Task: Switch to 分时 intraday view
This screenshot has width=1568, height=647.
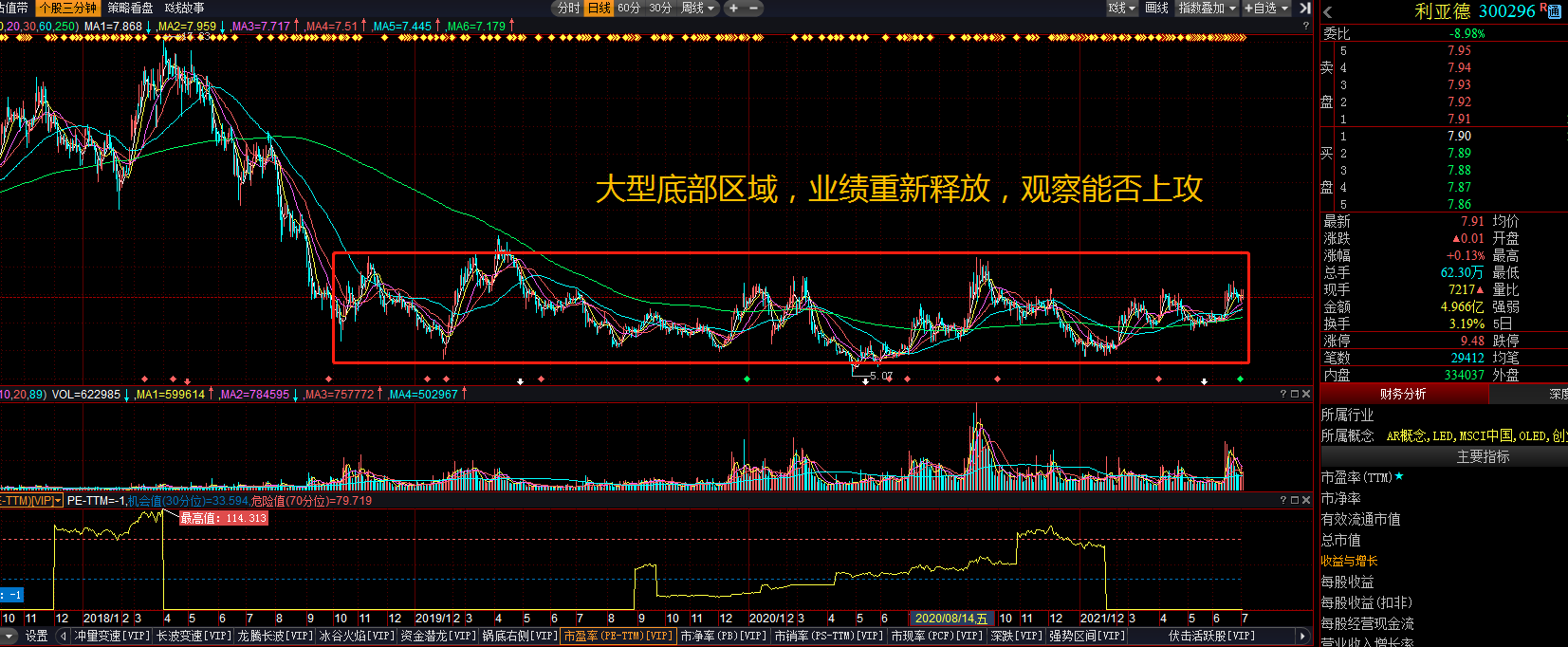Action: pos(568,8)
